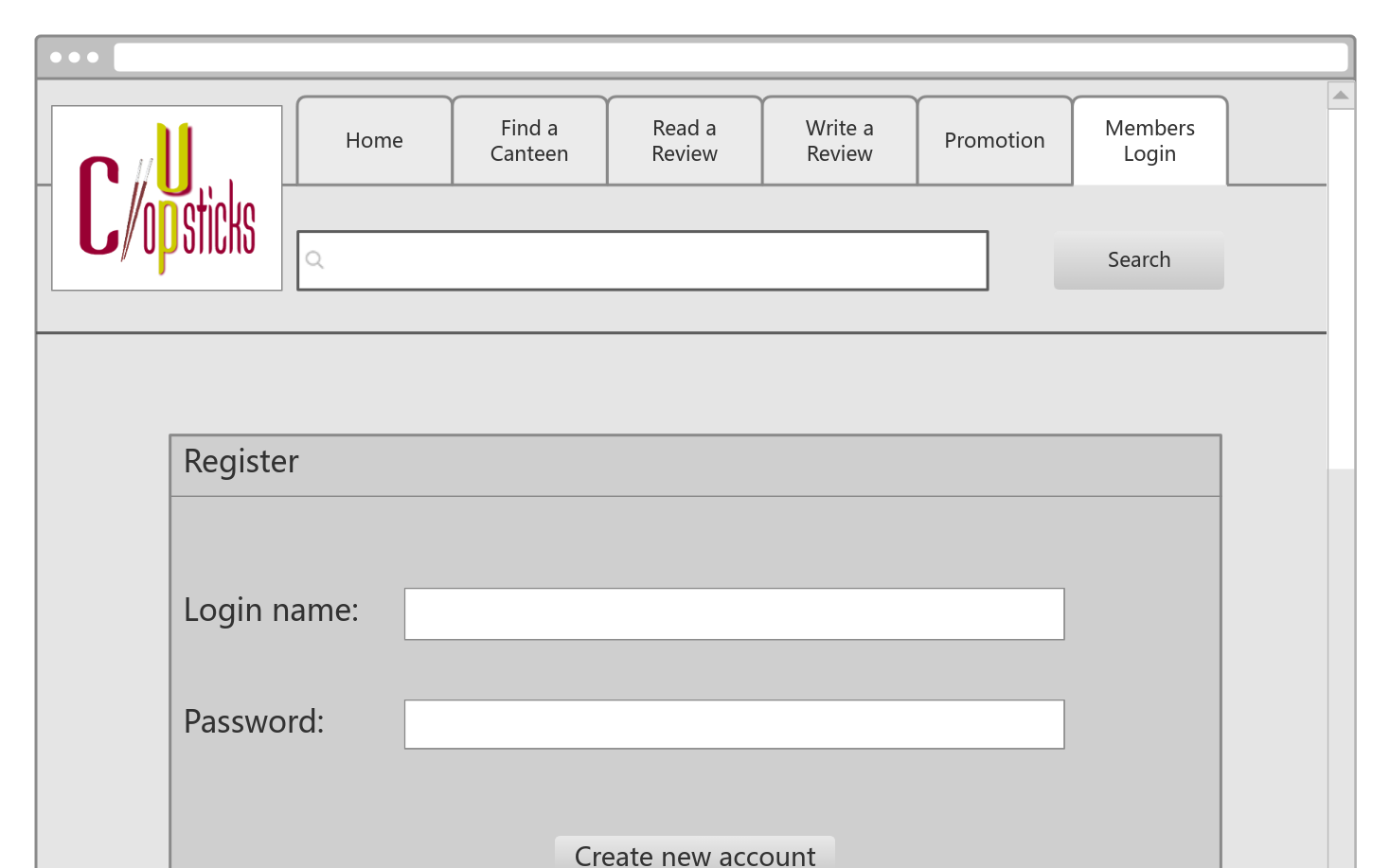
Task: Click the middle browser window dot
Action: click(76, 57)
